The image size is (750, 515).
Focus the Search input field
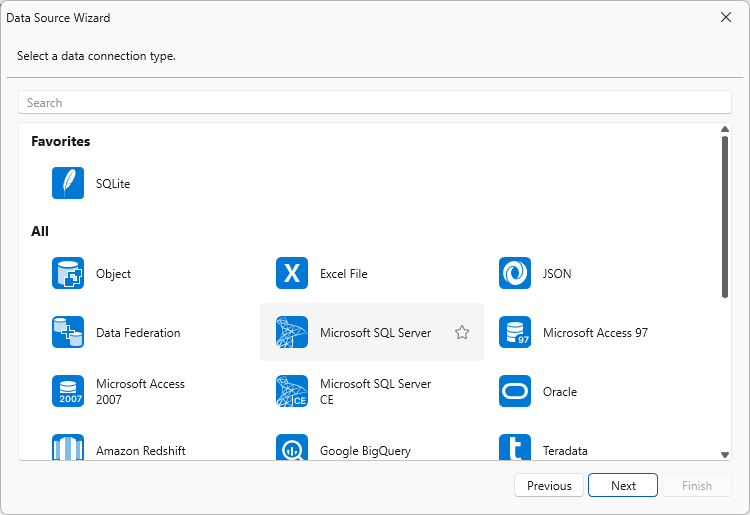click(375, 102)
